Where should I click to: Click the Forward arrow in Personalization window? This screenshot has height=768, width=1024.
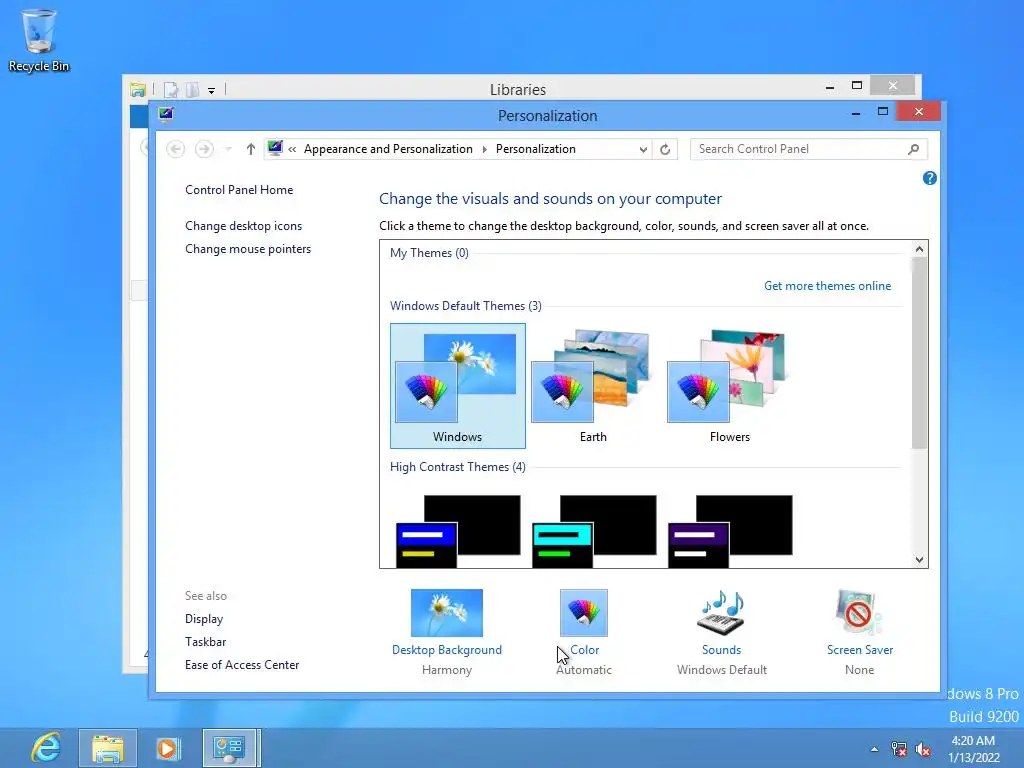coord(204,149)
